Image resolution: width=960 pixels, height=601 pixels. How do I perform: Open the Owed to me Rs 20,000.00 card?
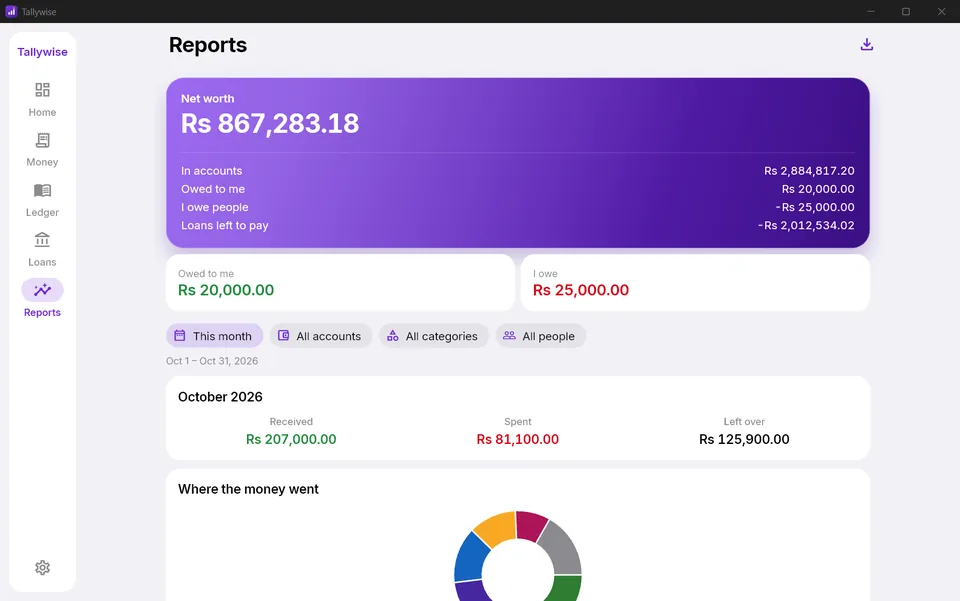340,283
